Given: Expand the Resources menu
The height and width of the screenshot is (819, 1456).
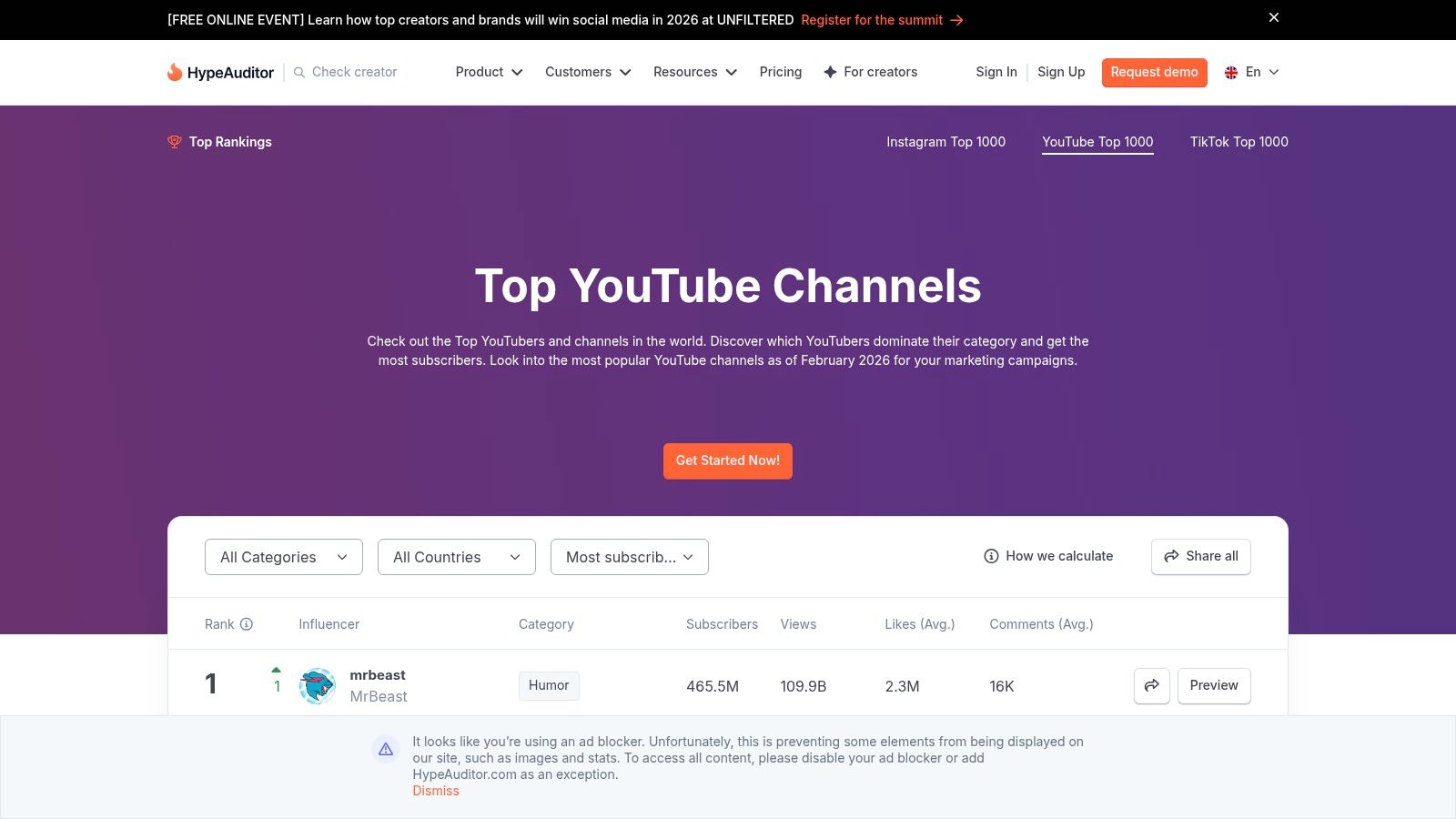Looking at the screenshot, I should [x=695, y=72].
